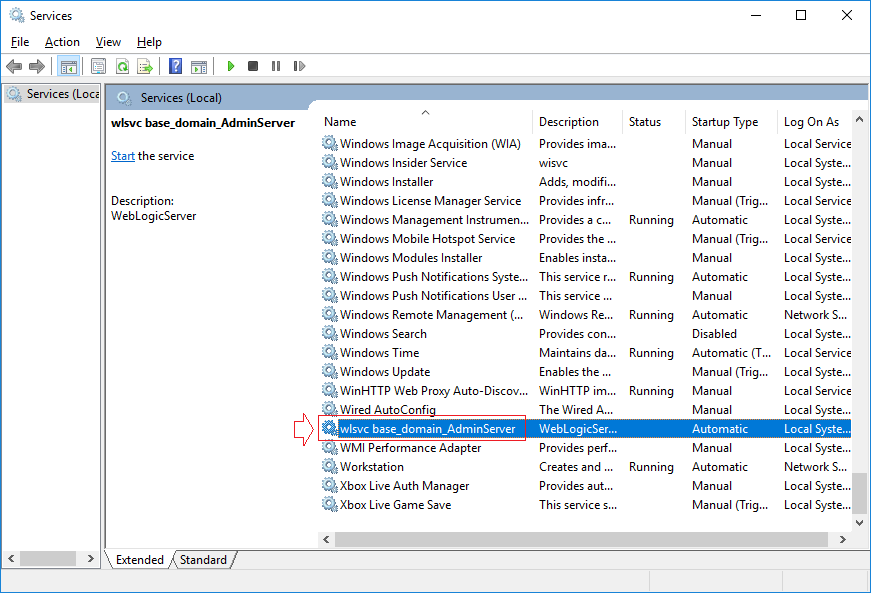Viewport: 871px width, 593px height.
Task: Click the Disabled startup type cell
Action: click(714, 334)
